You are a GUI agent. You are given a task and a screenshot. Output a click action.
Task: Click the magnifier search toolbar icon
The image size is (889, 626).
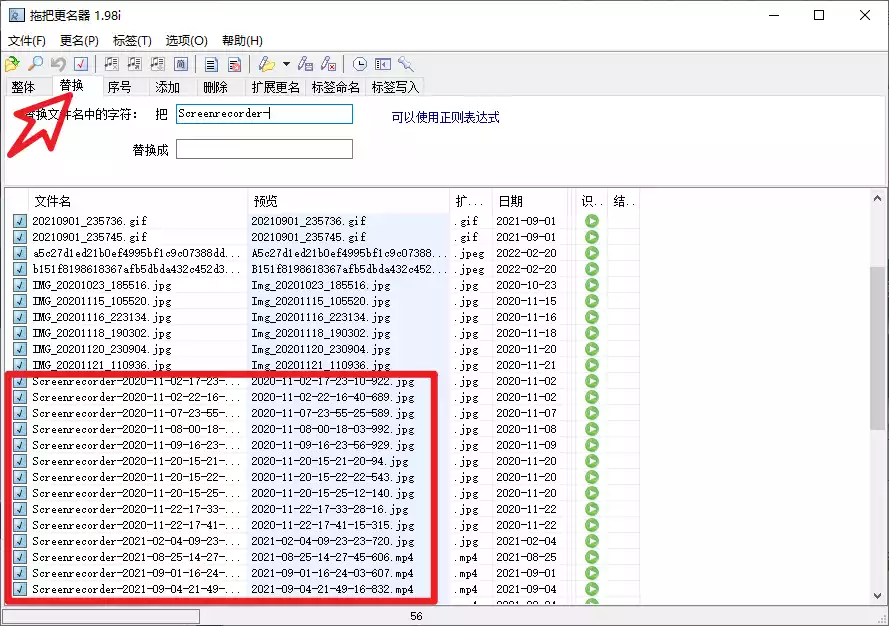pyautogui.click(x=35, y=64)
